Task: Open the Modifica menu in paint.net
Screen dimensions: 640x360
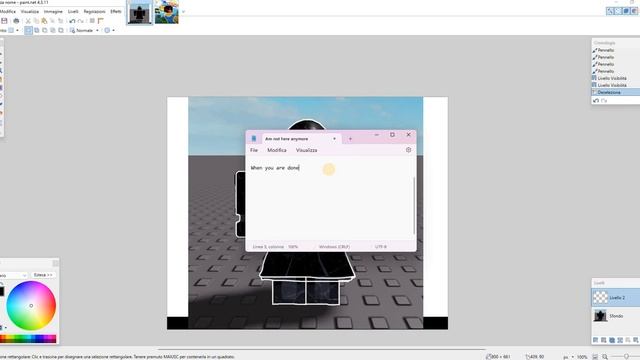Action: pyautogui.click(x=8, y=11)
